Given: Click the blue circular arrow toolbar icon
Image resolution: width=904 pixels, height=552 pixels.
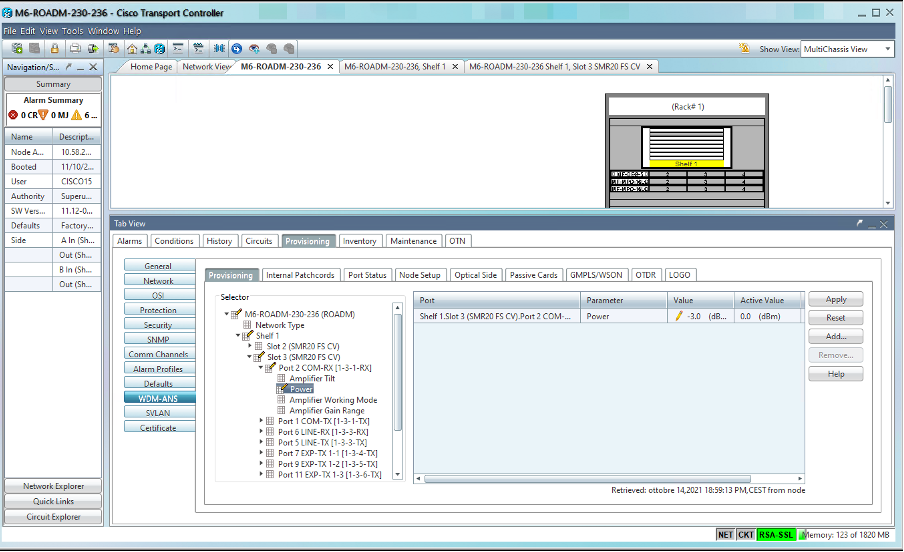Looking at the screenshot, I should pos(236,49).
